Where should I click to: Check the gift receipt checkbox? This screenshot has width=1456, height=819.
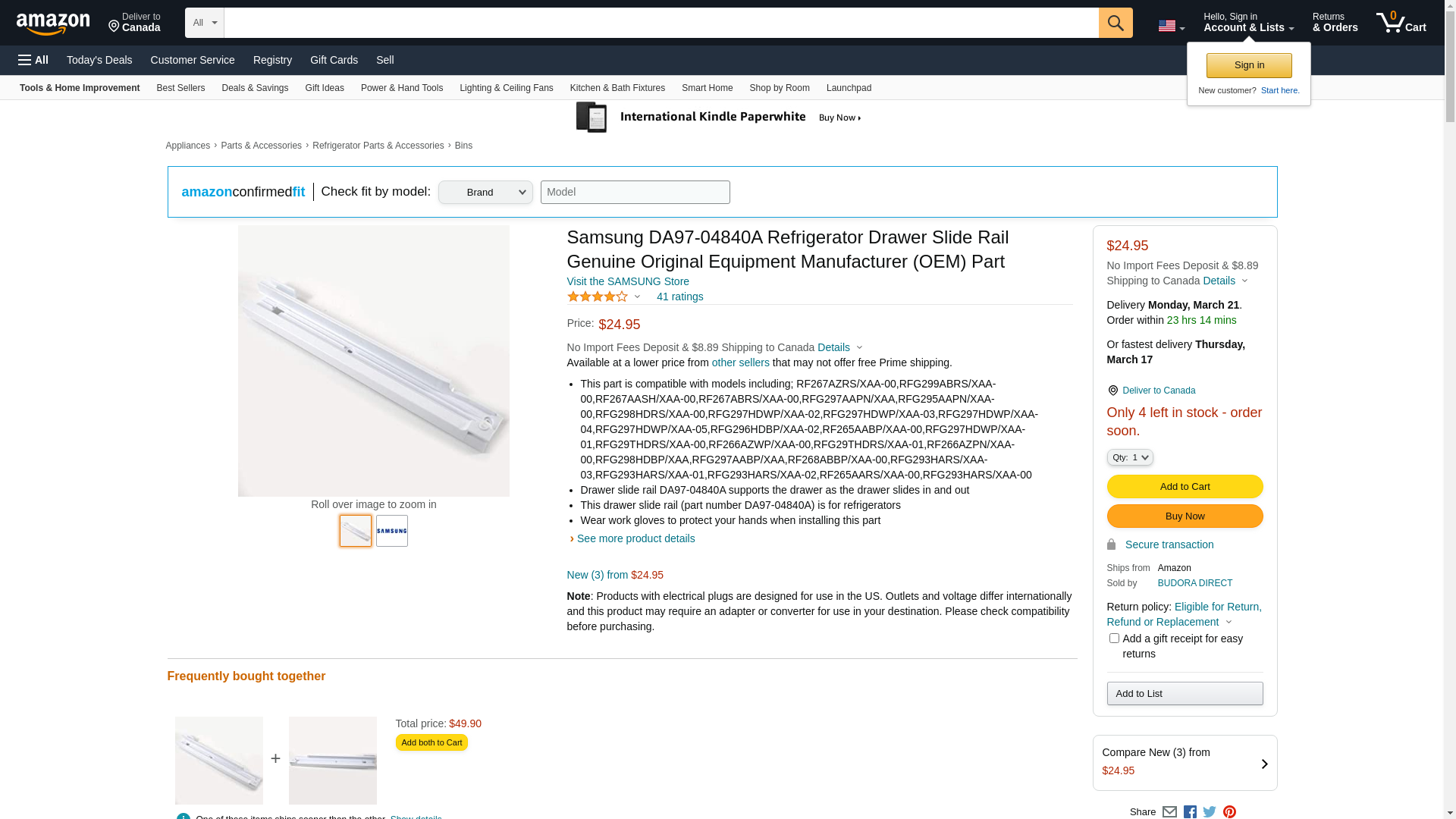pos(1114,639)
